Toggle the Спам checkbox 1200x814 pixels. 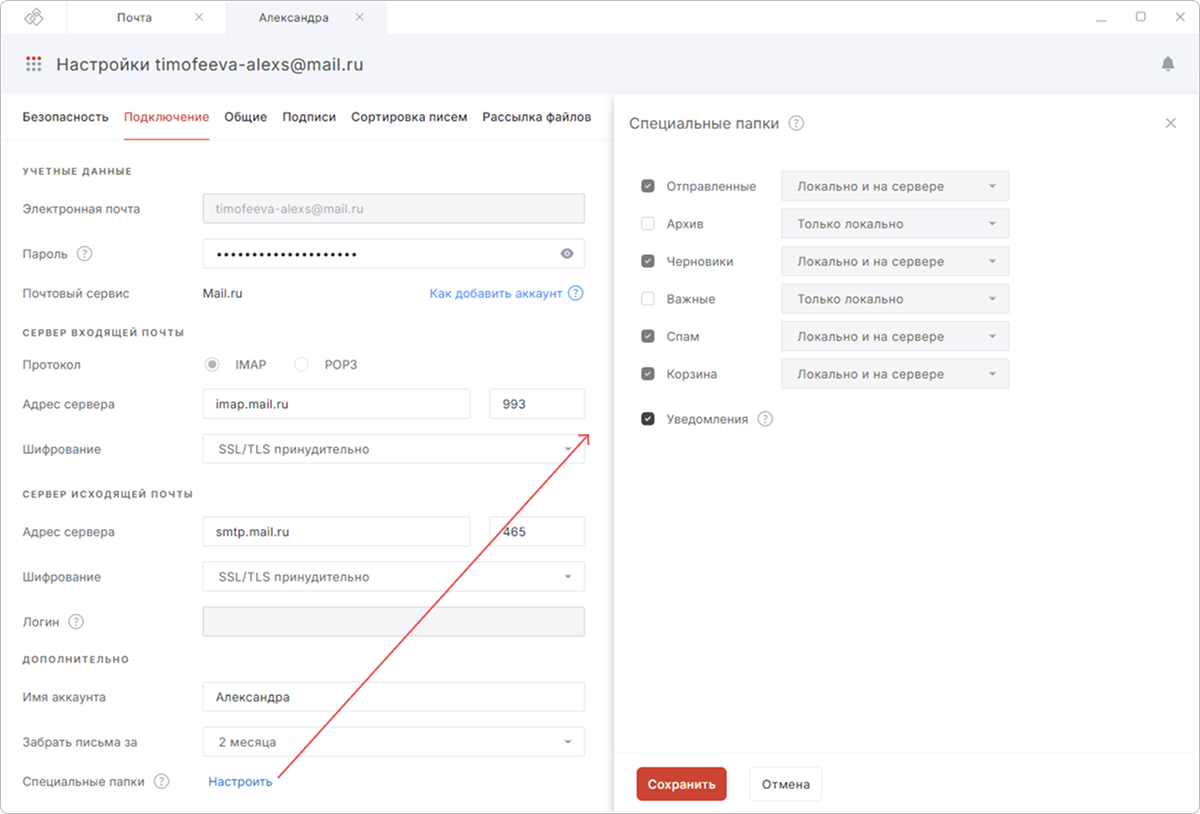click(648, 336)
